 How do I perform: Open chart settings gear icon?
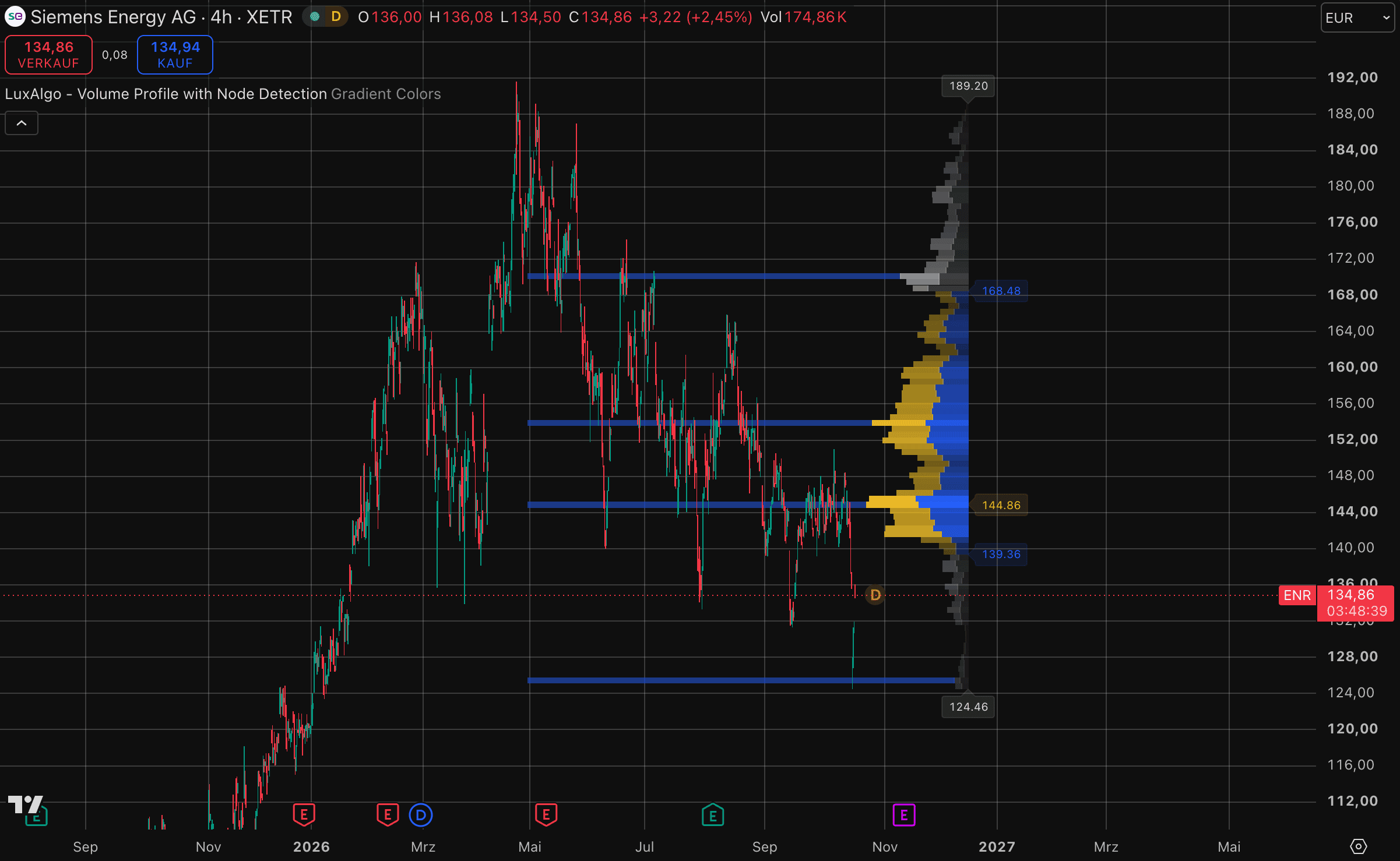pos(1358,846)
